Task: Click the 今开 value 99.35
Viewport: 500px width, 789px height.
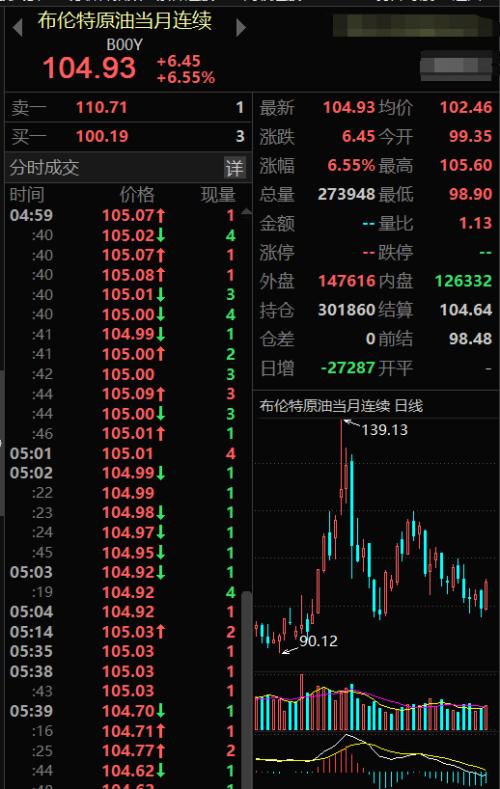Action: point(470,136)
